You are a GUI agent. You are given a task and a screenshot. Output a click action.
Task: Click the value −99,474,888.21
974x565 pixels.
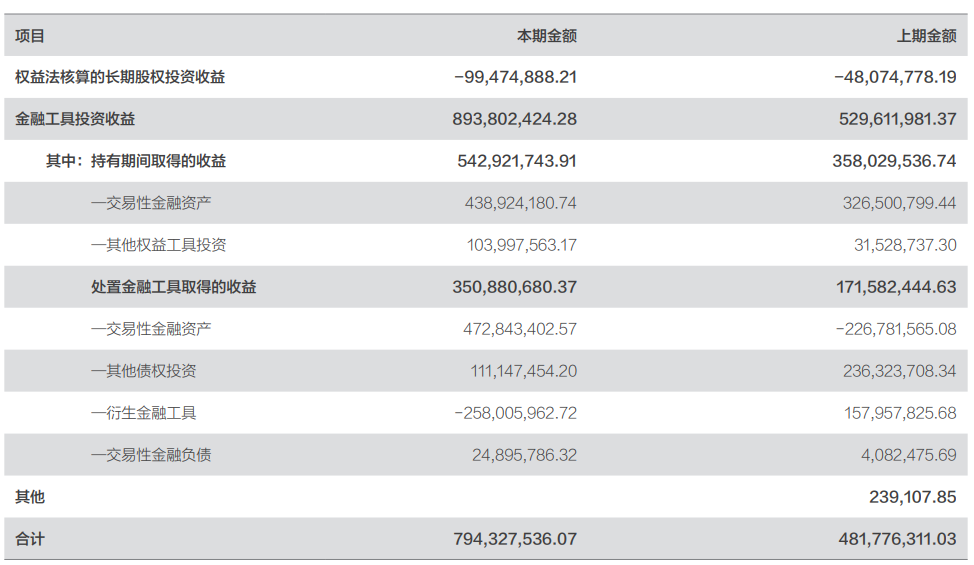[x=515, y=77]
